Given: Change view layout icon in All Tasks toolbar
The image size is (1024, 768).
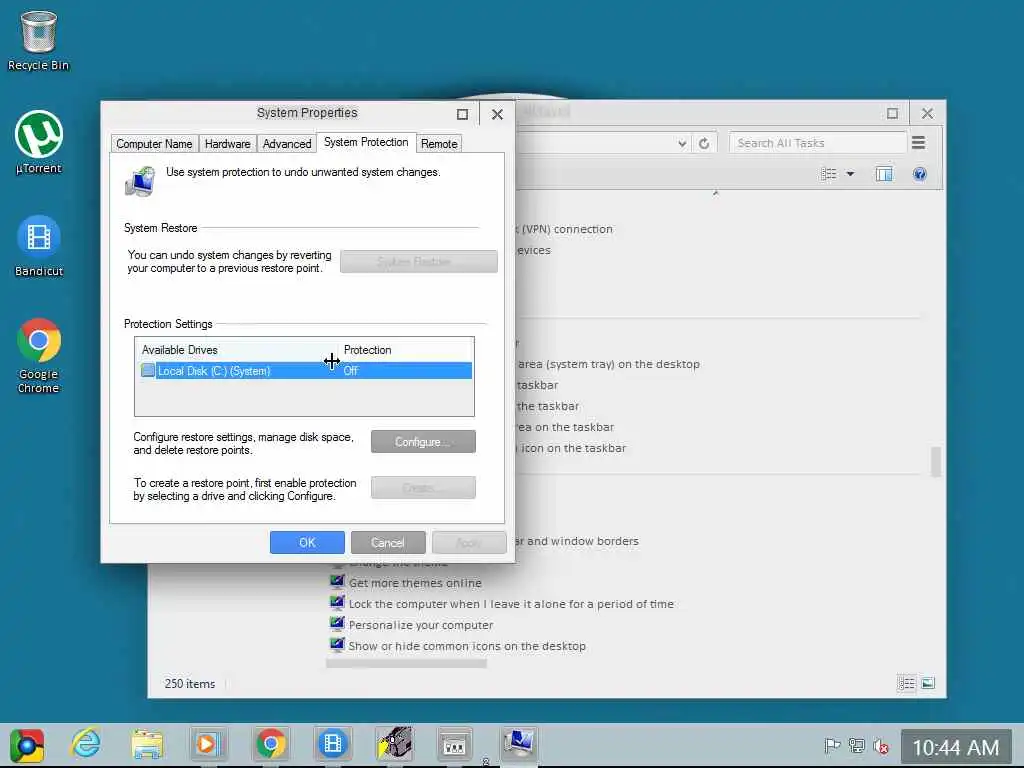Looking at the screenshot, I should tap(829, 174).
